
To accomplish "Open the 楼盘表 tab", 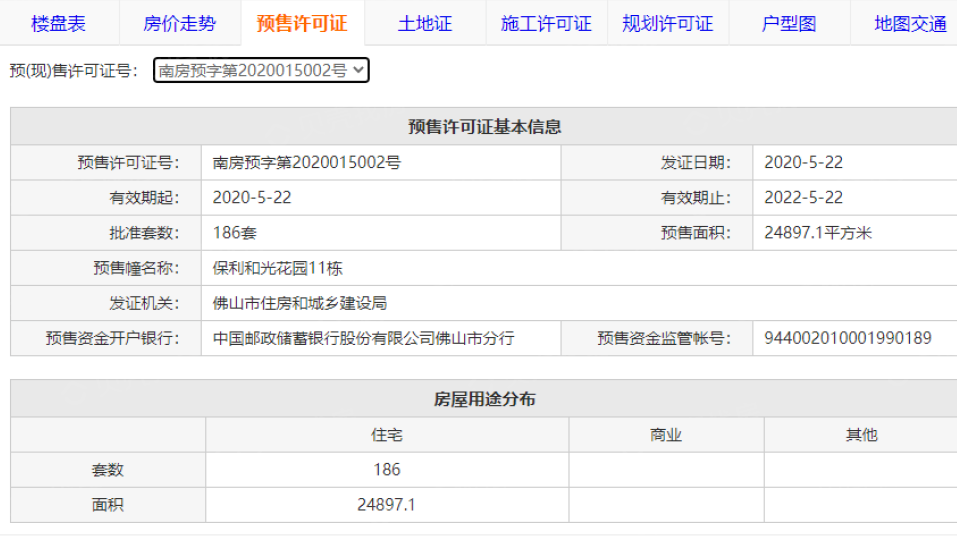I will 59,23.
